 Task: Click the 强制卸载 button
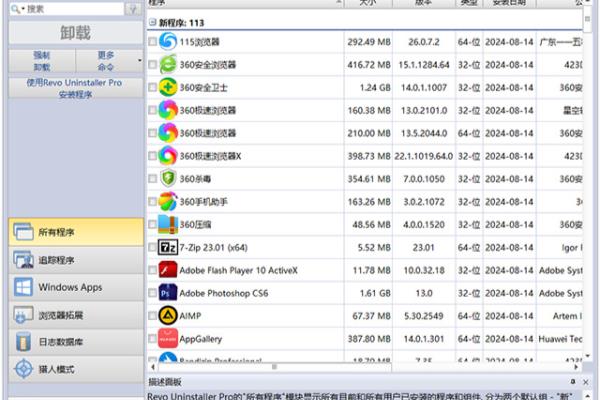pos(42,61)
